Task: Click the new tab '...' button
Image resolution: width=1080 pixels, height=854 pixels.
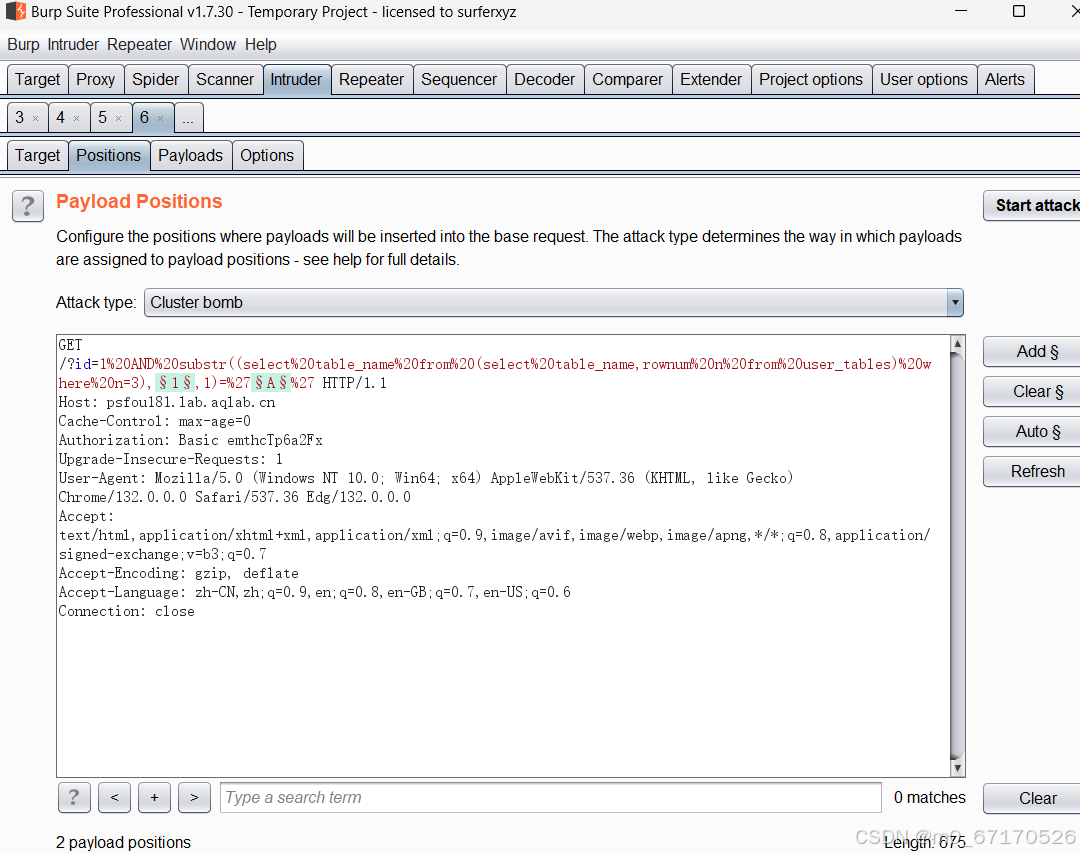Action: [188, 118]
